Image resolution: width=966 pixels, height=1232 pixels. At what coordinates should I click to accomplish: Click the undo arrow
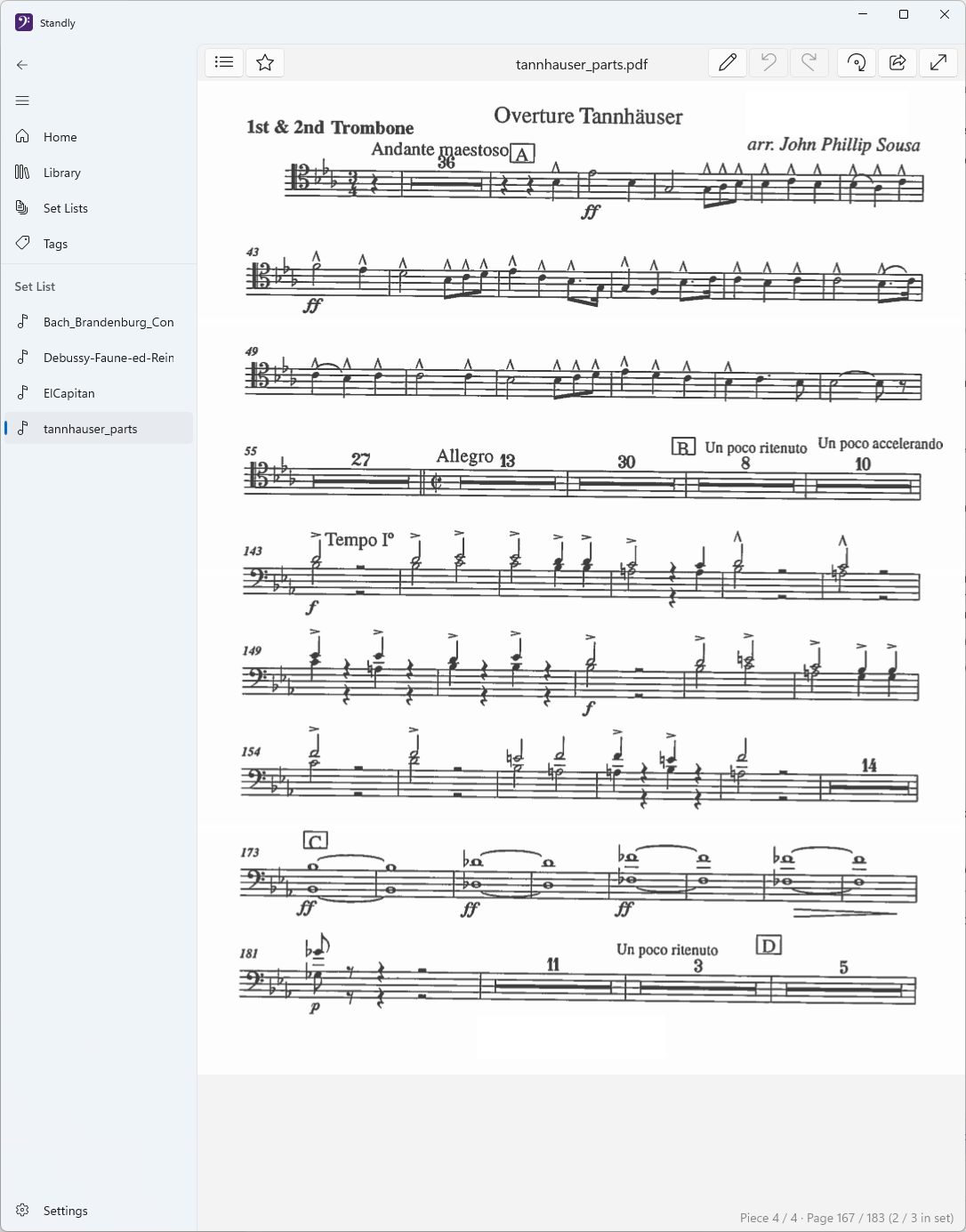pos(769,62)
